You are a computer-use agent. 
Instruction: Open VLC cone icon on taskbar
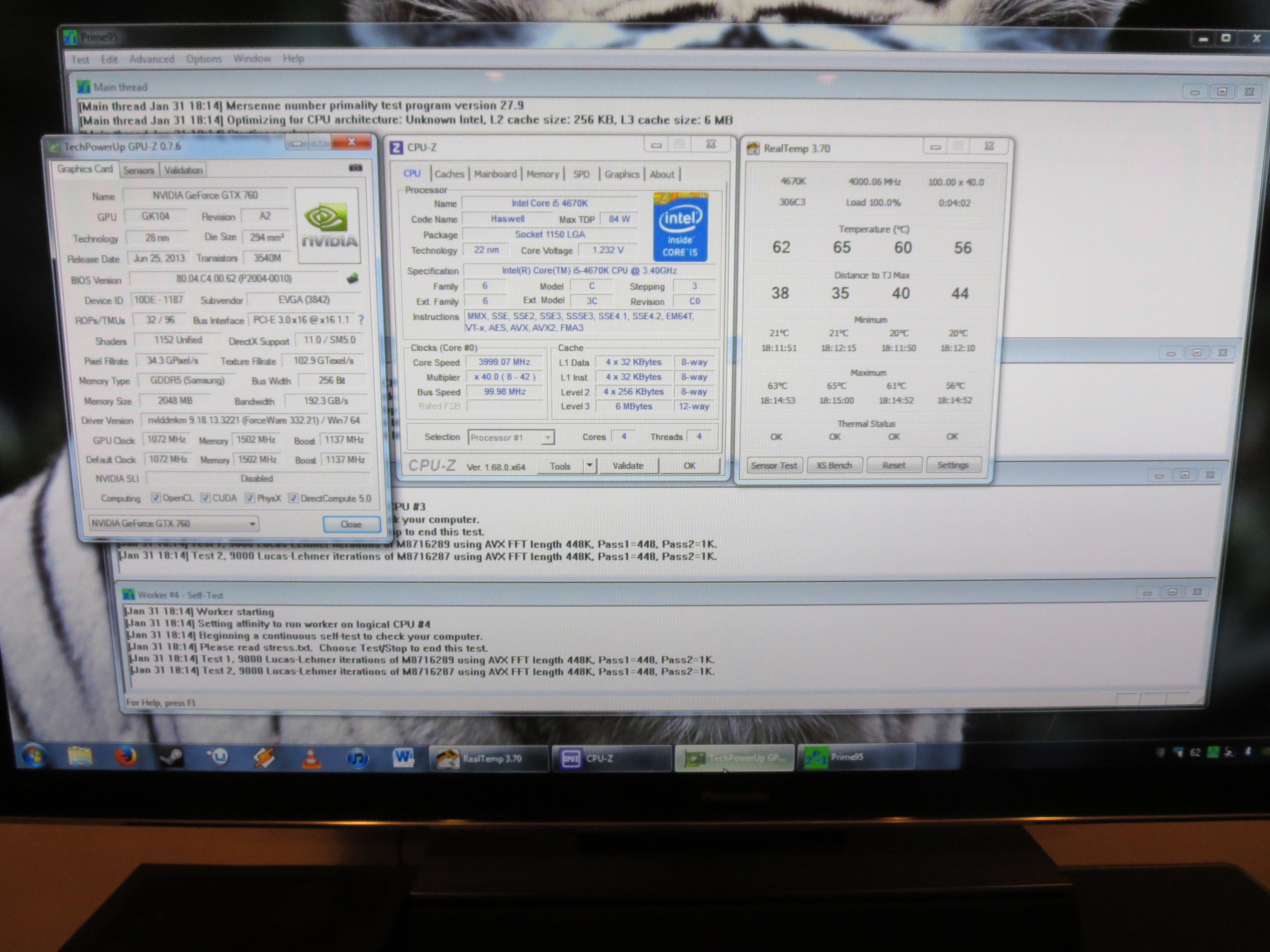pyautogui.click(x=311, y=758)
